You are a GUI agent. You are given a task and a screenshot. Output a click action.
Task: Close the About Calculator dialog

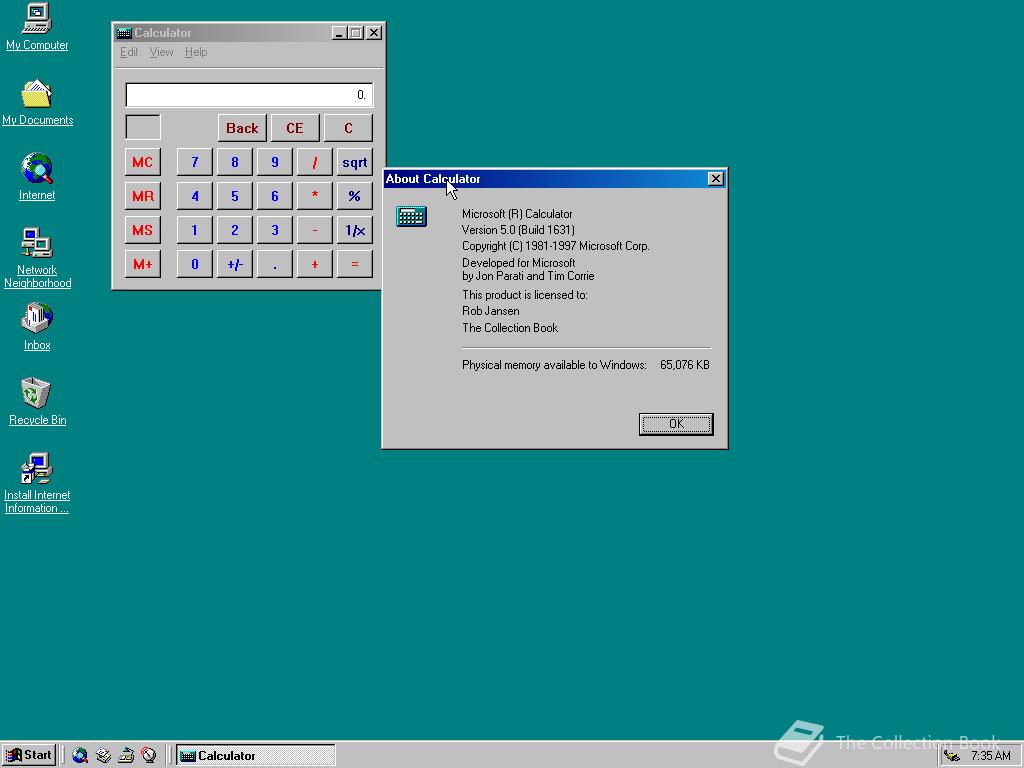tap(716, 178)
